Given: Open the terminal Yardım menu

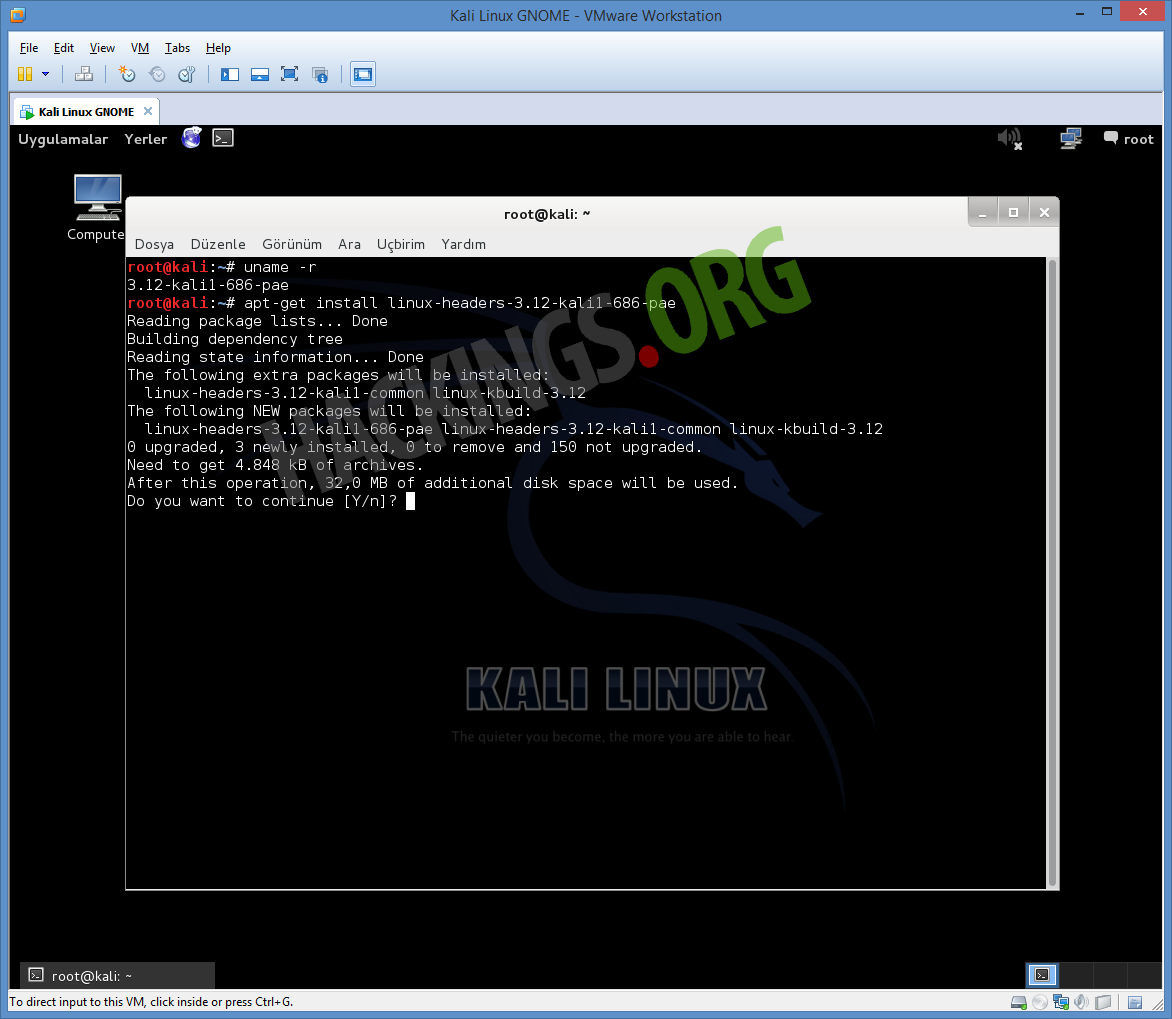Looking at the screenshot, I should 463,244.
